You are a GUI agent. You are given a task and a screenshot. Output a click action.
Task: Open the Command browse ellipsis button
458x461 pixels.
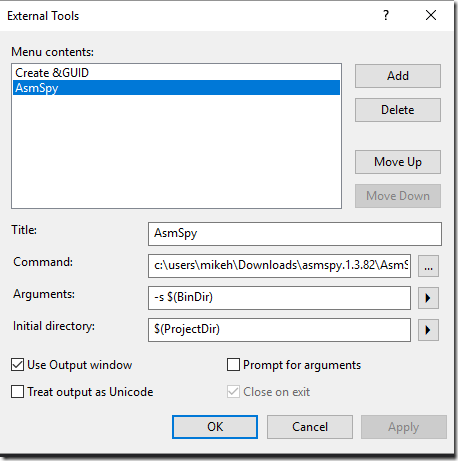[x=428, y=266]
